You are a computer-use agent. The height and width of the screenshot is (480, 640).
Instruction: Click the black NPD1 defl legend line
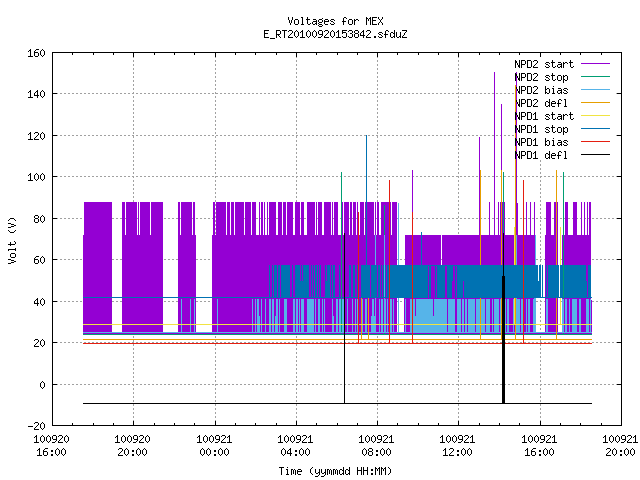pos(595,155)
